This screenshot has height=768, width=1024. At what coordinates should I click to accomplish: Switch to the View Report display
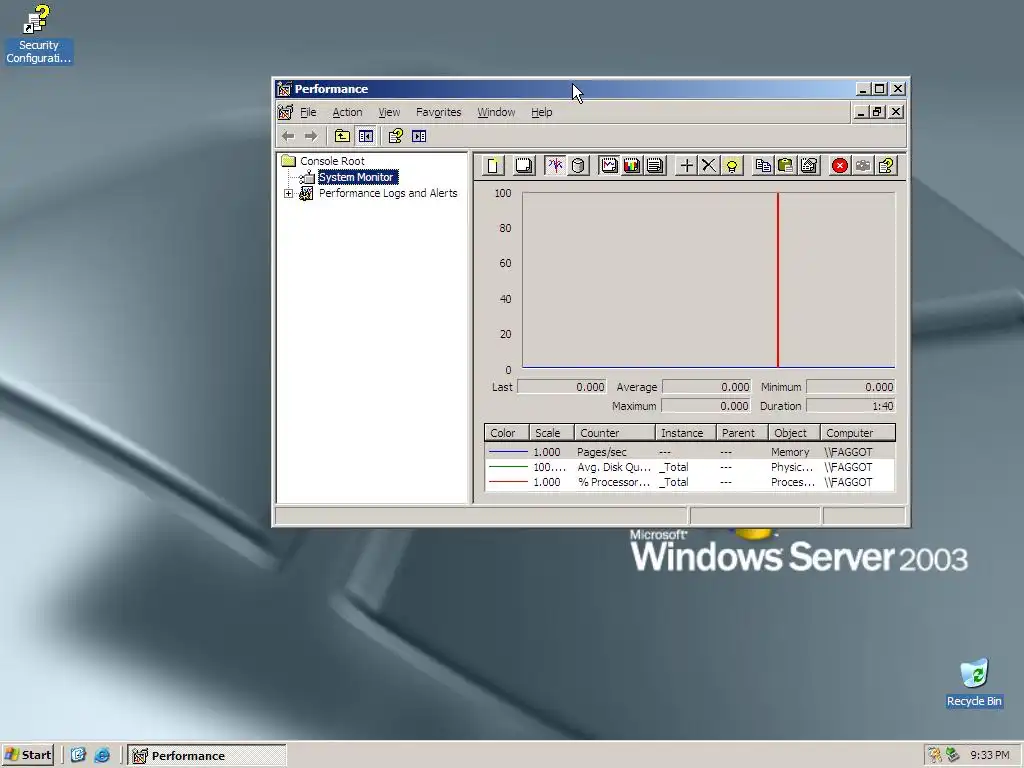tap(654, 166)
